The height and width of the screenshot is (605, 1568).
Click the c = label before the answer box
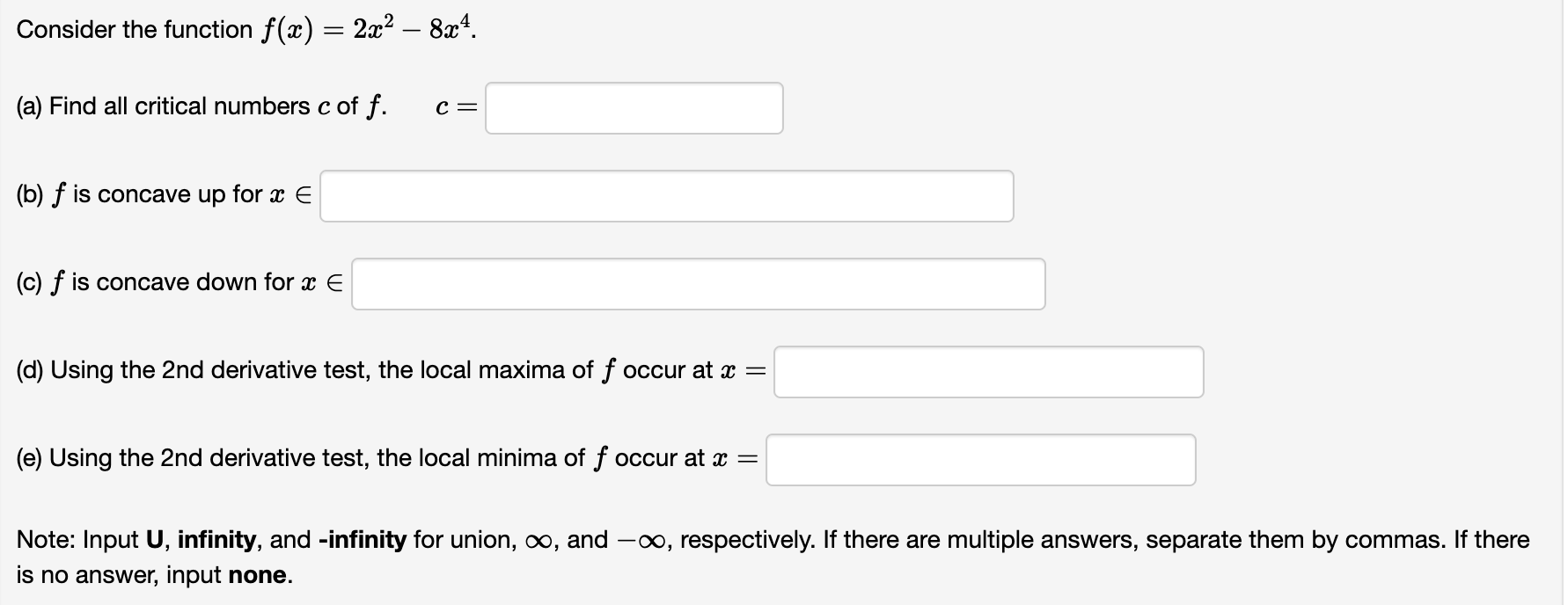[454, 106]
